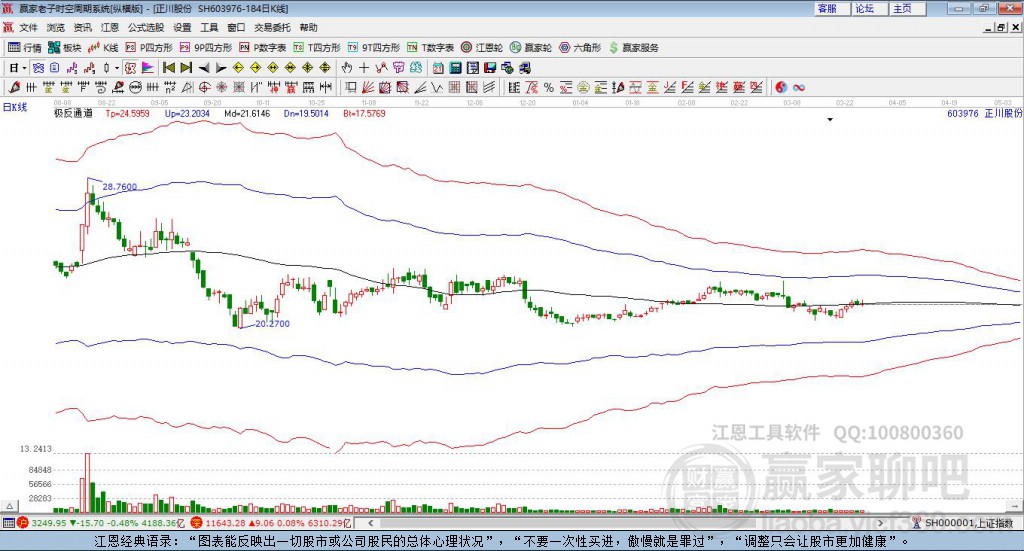This screenshot has height=551, width=1024.
Task: Click the red-blue yin-yang icon
Action: tap(781, 87)
